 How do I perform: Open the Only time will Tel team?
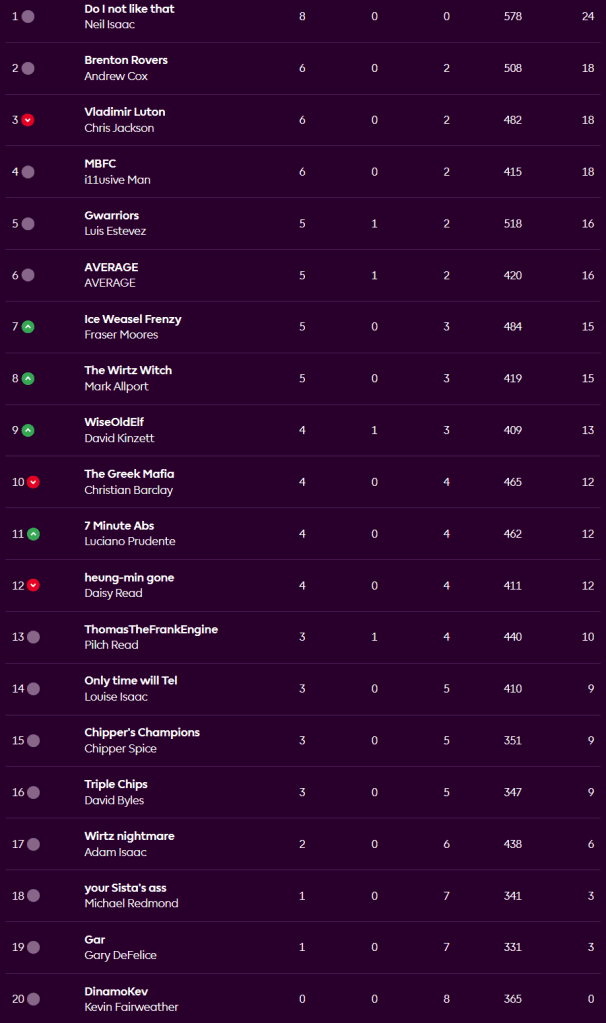click(130, 681)
